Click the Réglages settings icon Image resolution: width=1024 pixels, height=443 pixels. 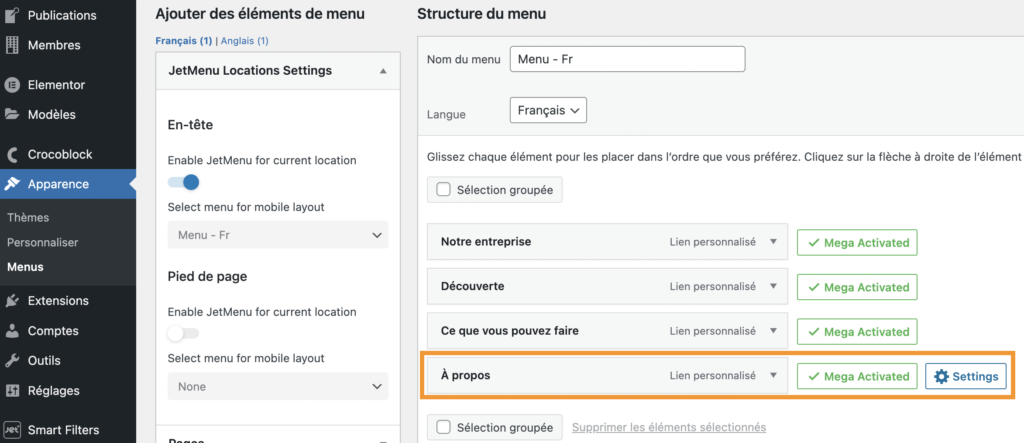[13, 391]
